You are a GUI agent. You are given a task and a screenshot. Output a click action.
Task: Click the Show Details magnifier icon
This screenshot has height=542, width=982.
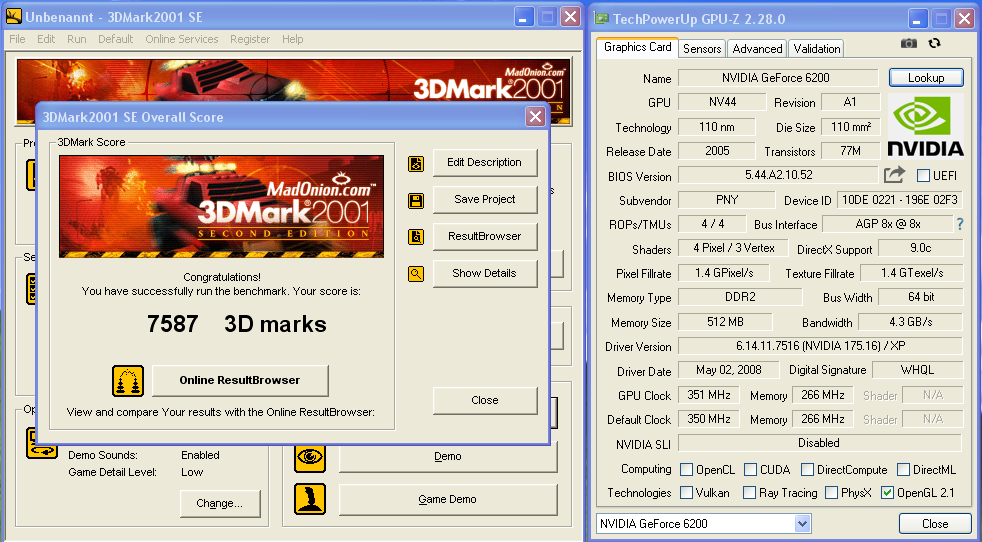coord(416,274)
